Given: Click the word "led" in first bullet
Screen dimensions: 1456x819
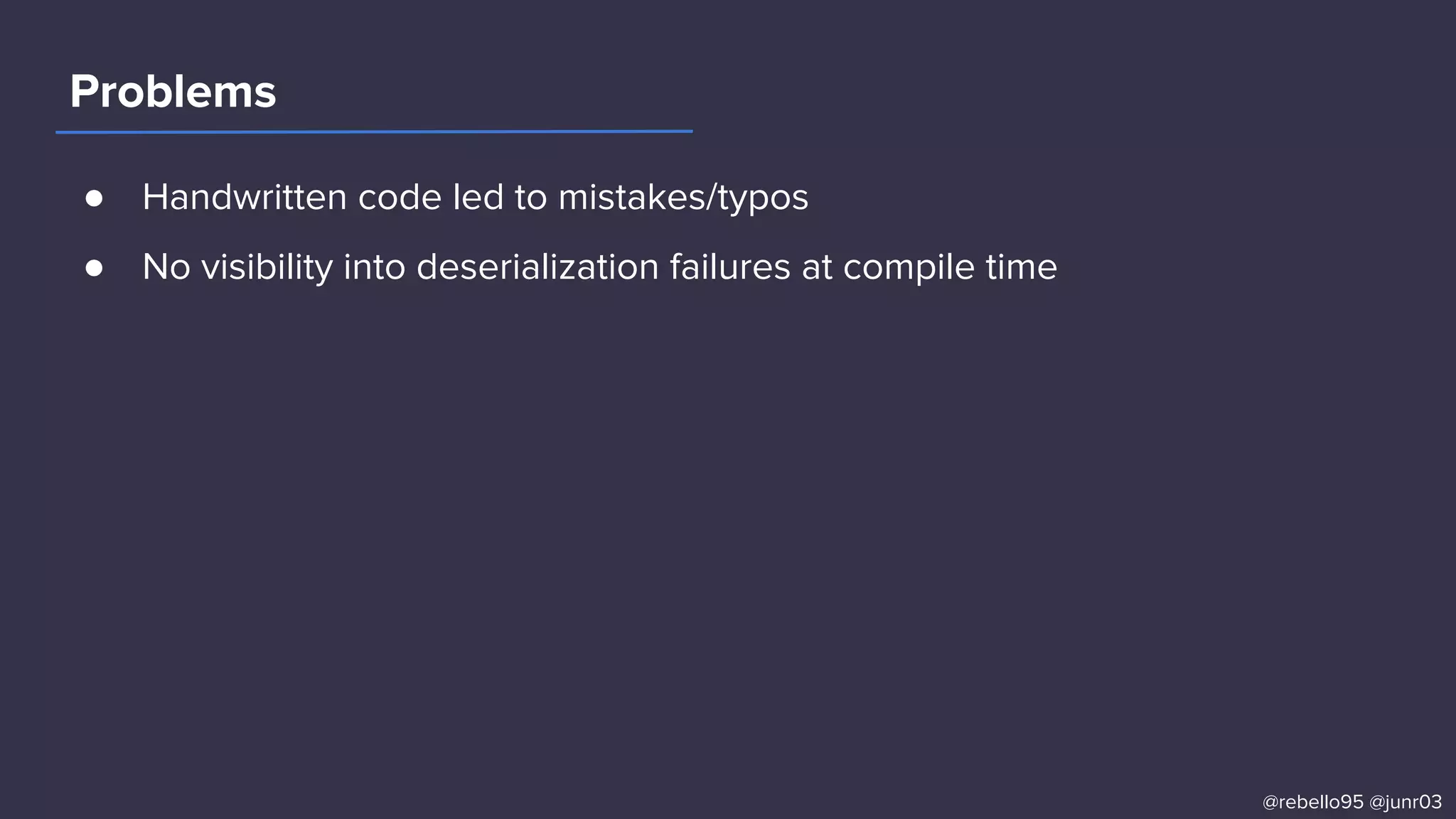Looking at the screenshot, I should point(478,197).
